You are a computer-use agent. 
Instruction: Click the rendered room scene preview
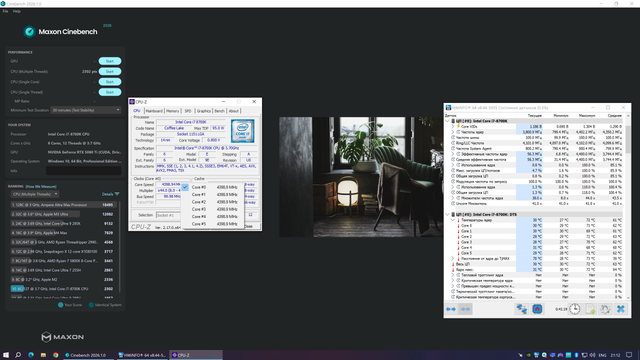coord(361,177)
